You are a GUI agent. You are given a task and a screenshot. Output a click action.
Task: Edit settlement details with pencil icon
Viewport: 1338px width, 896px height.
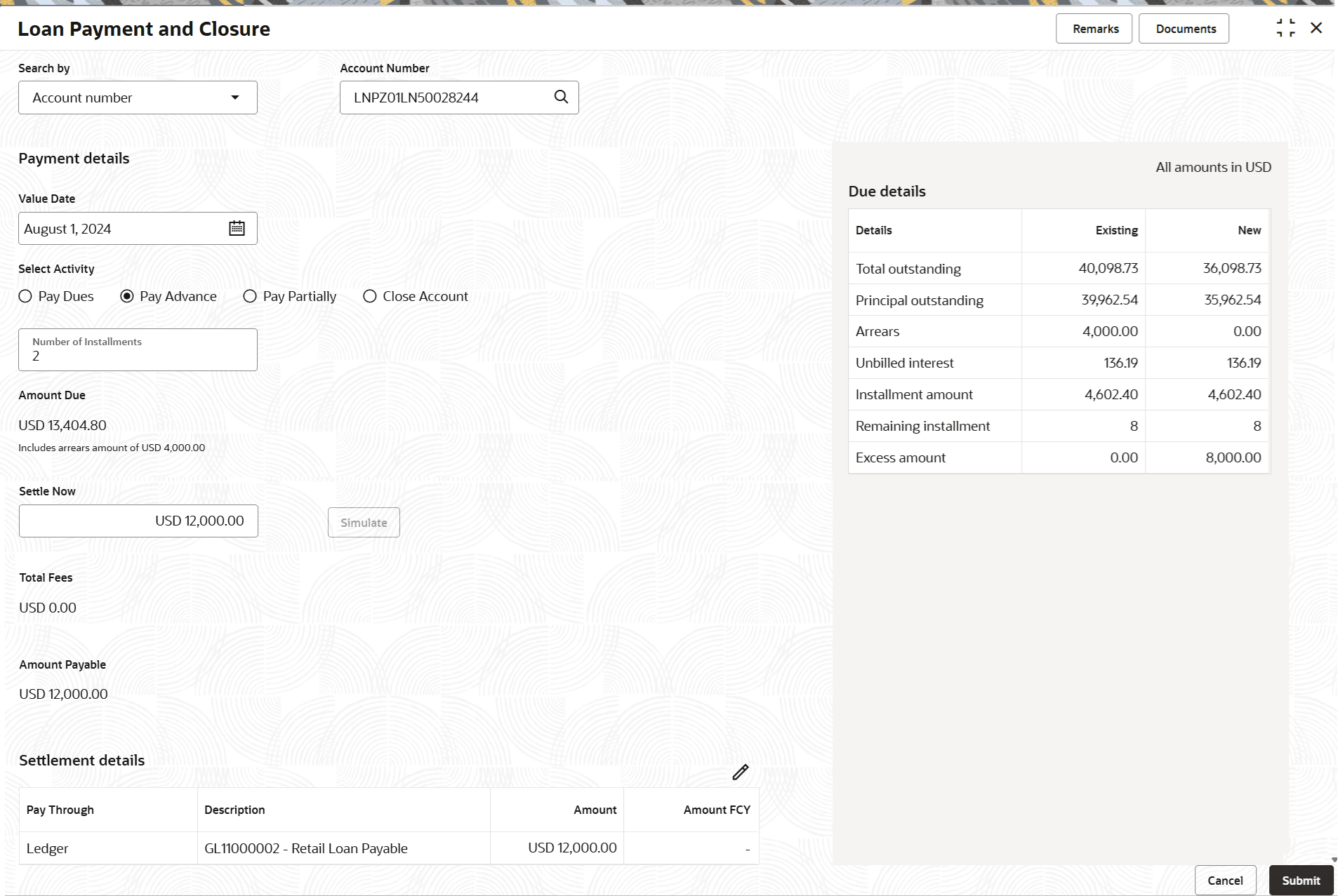tap(741, 772)
